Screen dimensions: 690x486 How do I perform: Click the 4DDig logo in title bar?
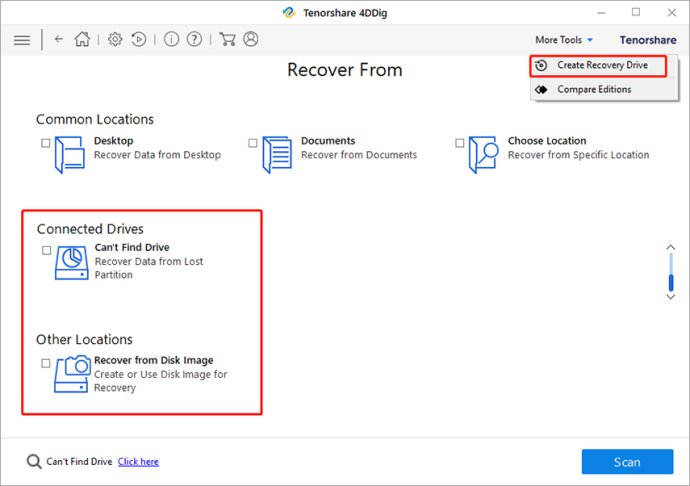289,12
